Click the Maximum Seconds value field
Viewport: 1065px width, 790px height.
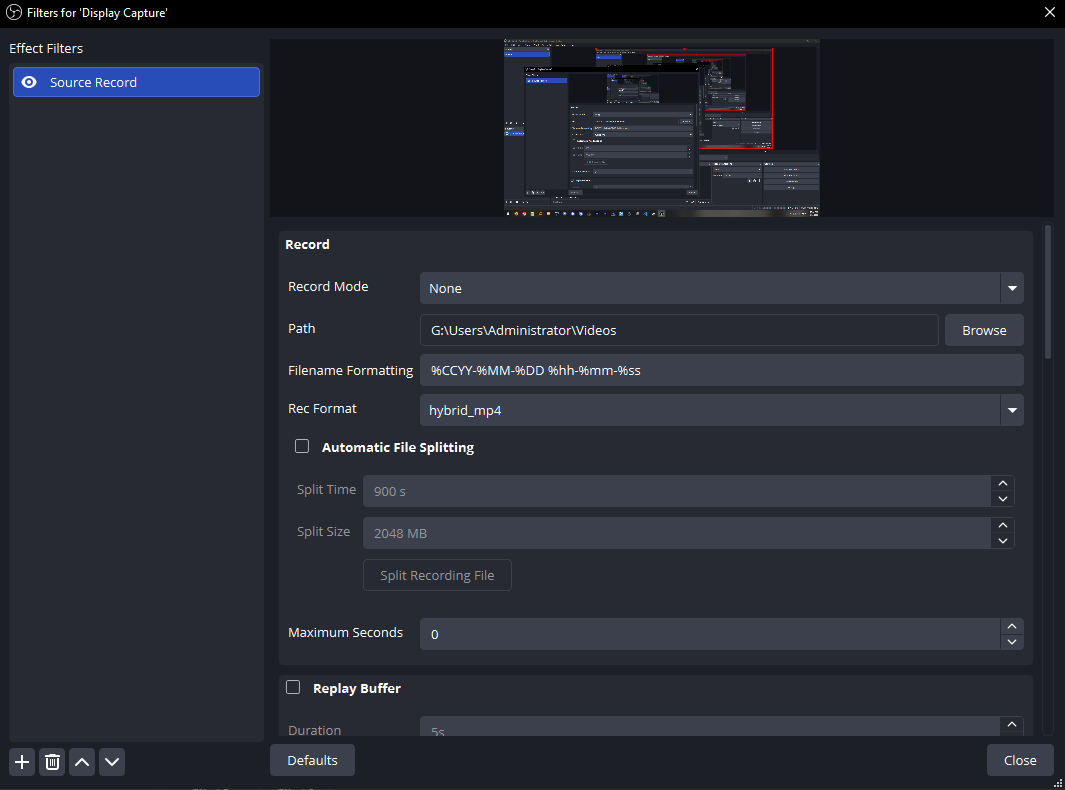(x=710, y=634)
